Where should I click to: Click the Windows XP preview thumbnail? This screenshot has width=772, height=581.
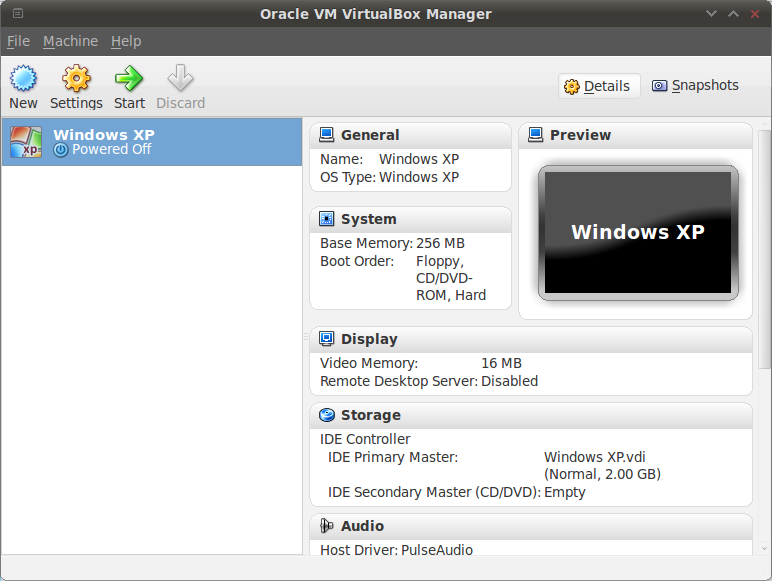[638, 232]
